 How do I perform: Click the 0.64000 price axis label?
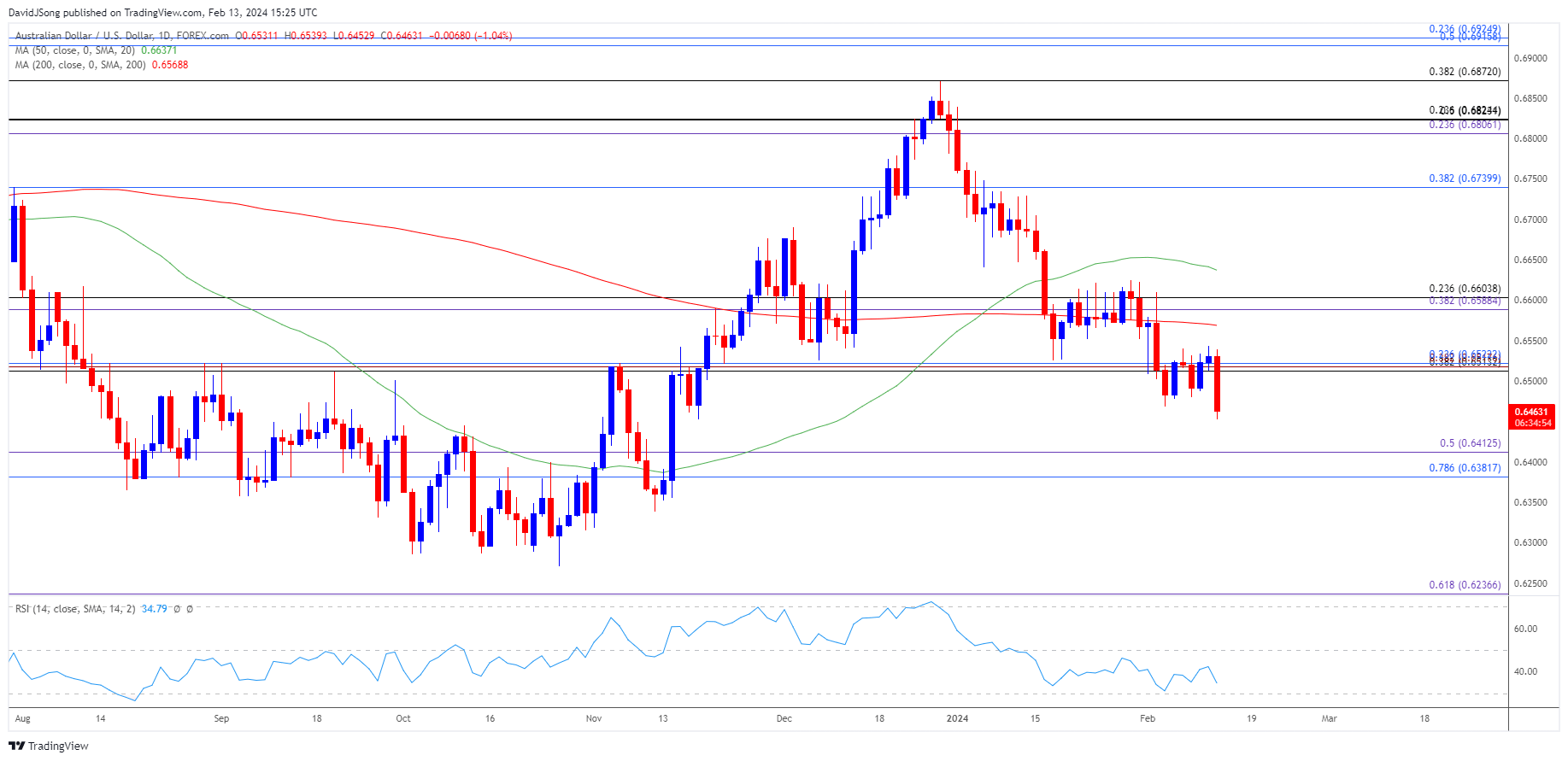pyautogui.click(x=1530, y=462)
